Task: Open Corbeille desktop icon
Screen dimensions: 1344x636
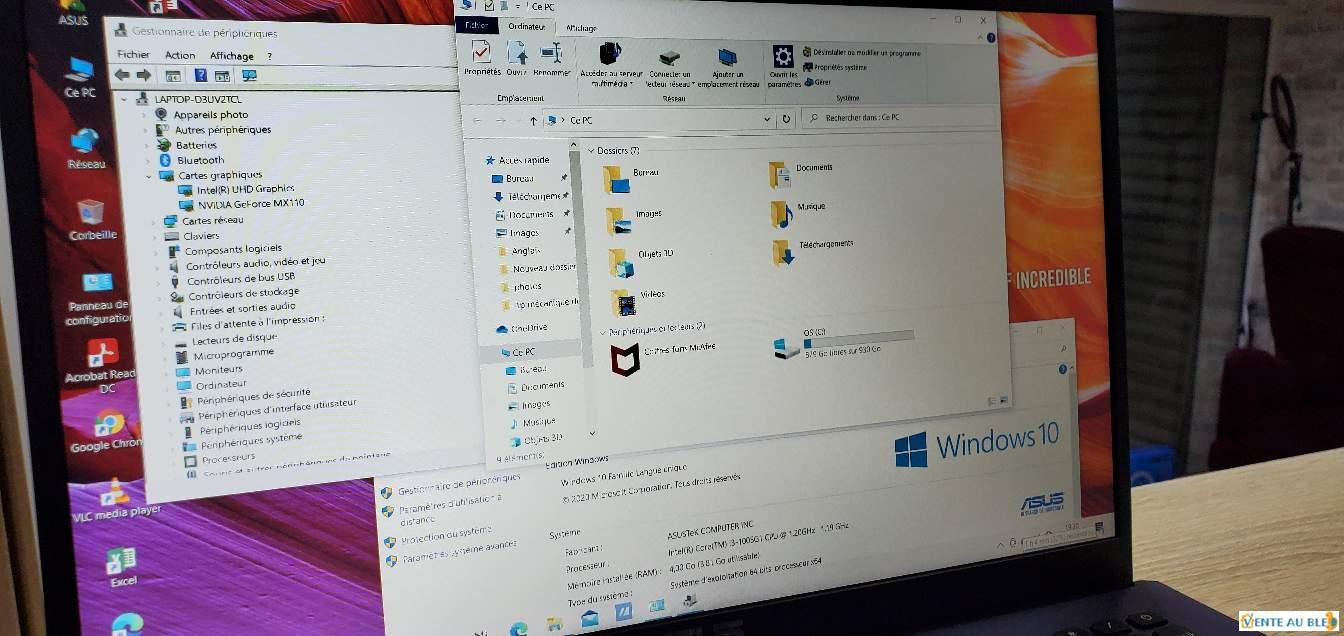Action: pos(91,220)
